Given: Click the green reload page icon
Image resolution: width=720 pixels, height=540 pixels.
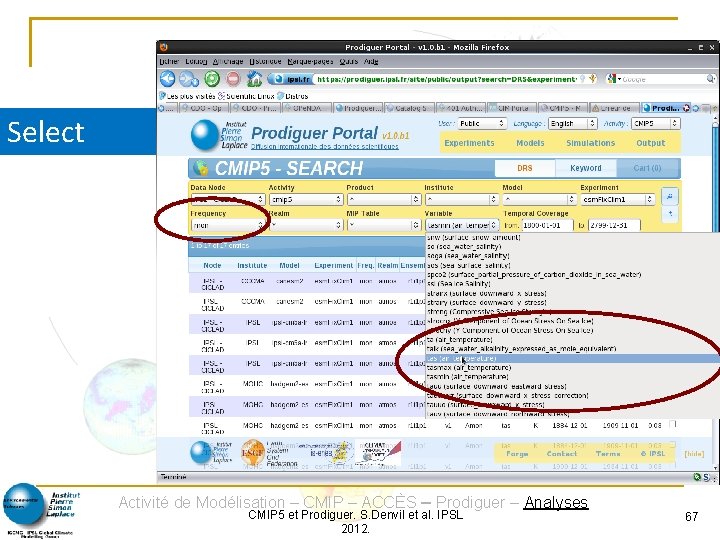Looking at the screenshot, I should (212, 79).
